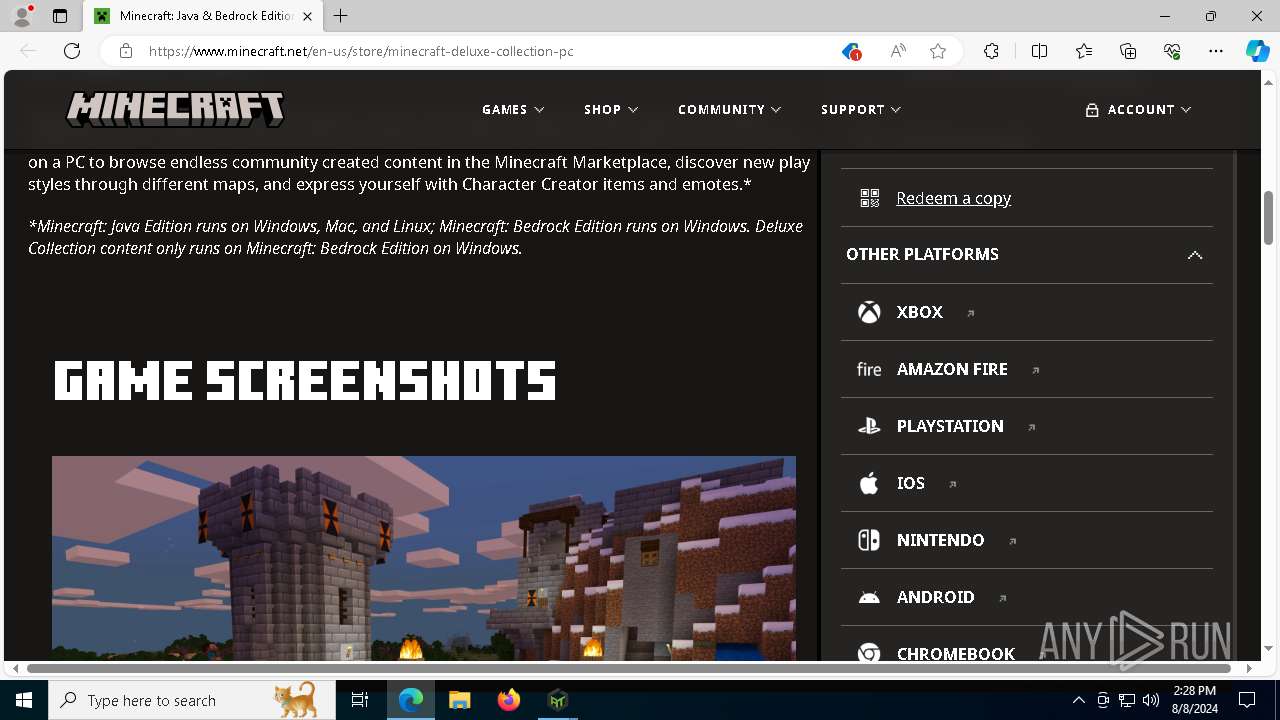Click the castle game screenshot image
This screenshot has height=720, width=1280.
424,558
